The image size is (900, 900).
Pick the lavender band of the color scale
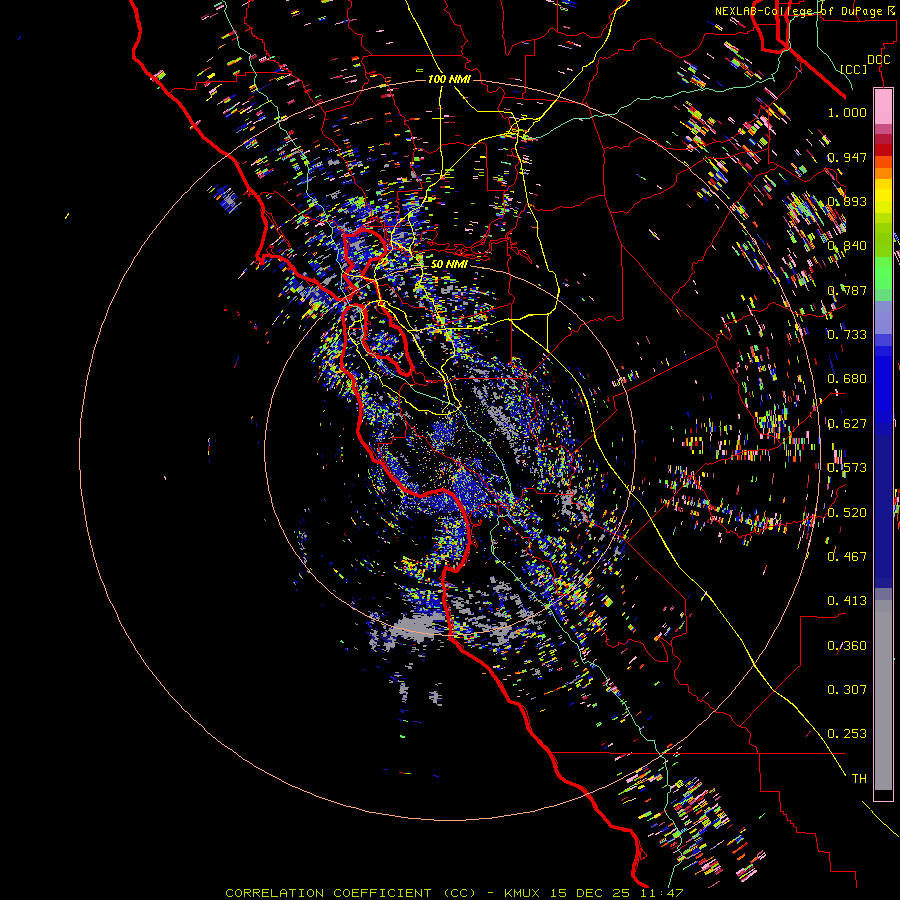click(x=883, y=317)
